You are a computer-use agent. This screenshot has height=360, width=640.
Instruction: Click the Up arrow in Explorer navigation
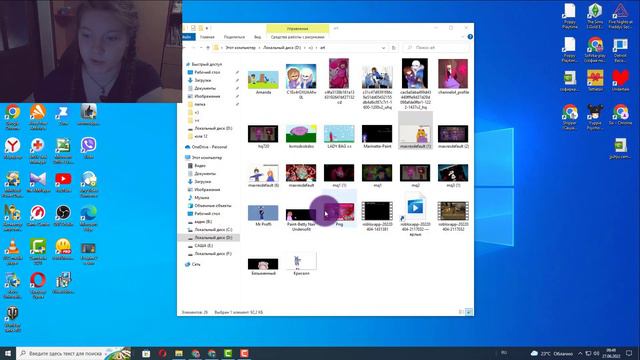tap(208, 48)
